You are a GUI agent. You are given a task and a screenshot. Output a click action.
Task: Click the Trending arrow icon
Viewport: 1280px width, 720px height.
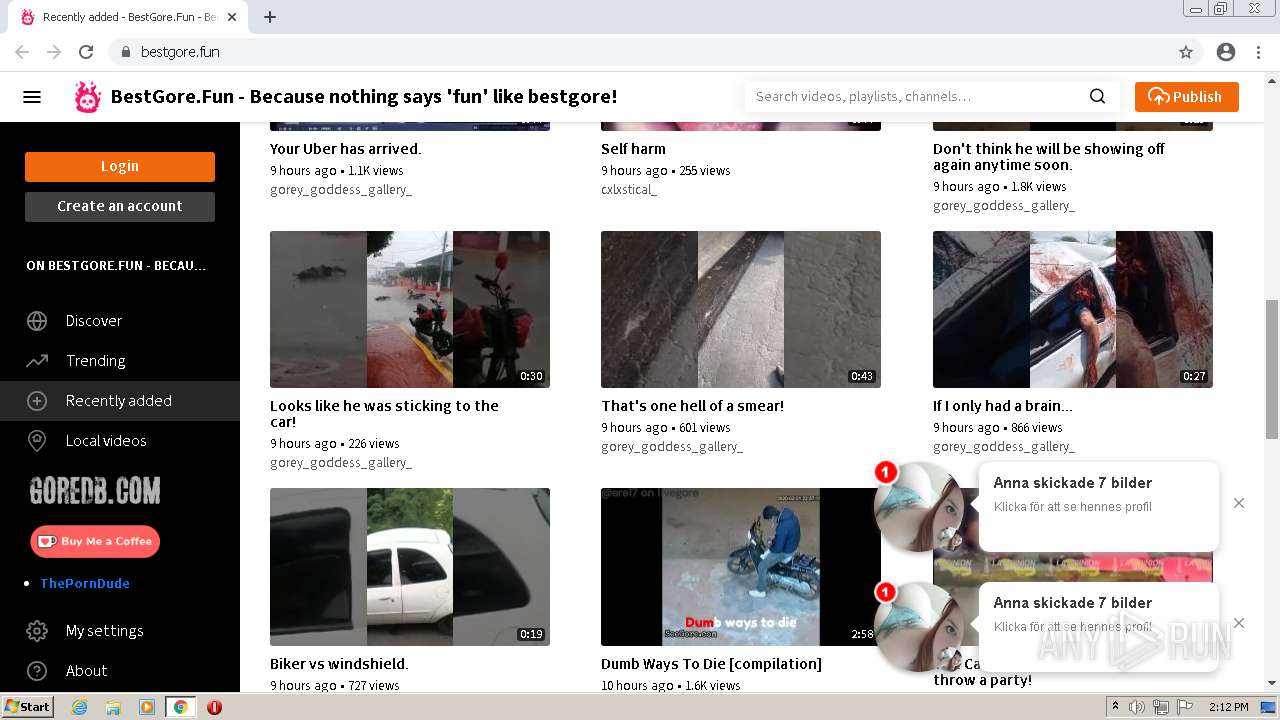[37, 361]
